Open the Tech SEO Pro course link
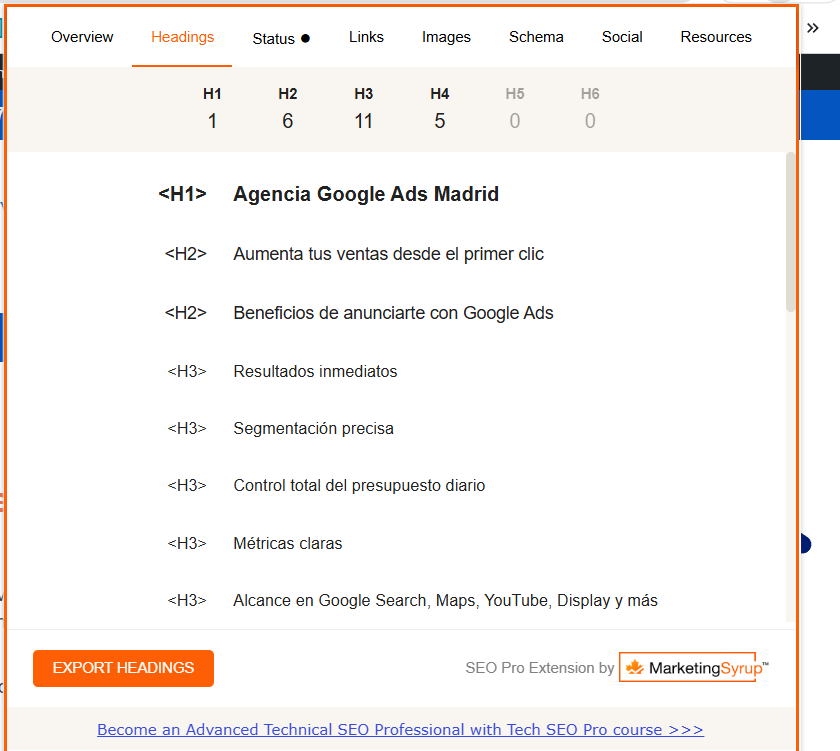 (x=400, y=730)
